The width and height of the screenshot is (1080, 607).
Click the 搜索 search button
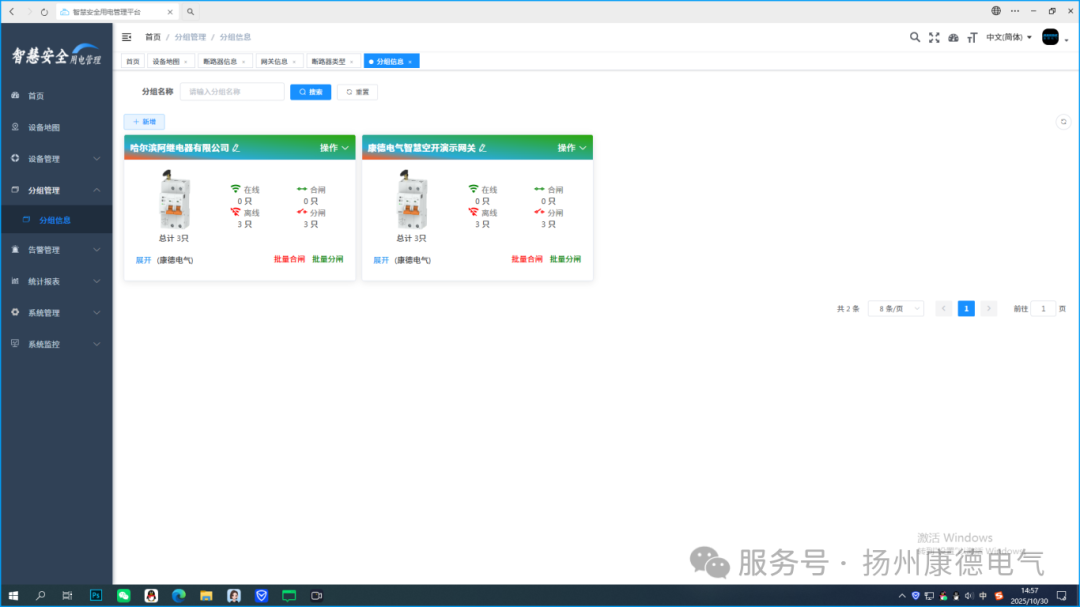310,91
